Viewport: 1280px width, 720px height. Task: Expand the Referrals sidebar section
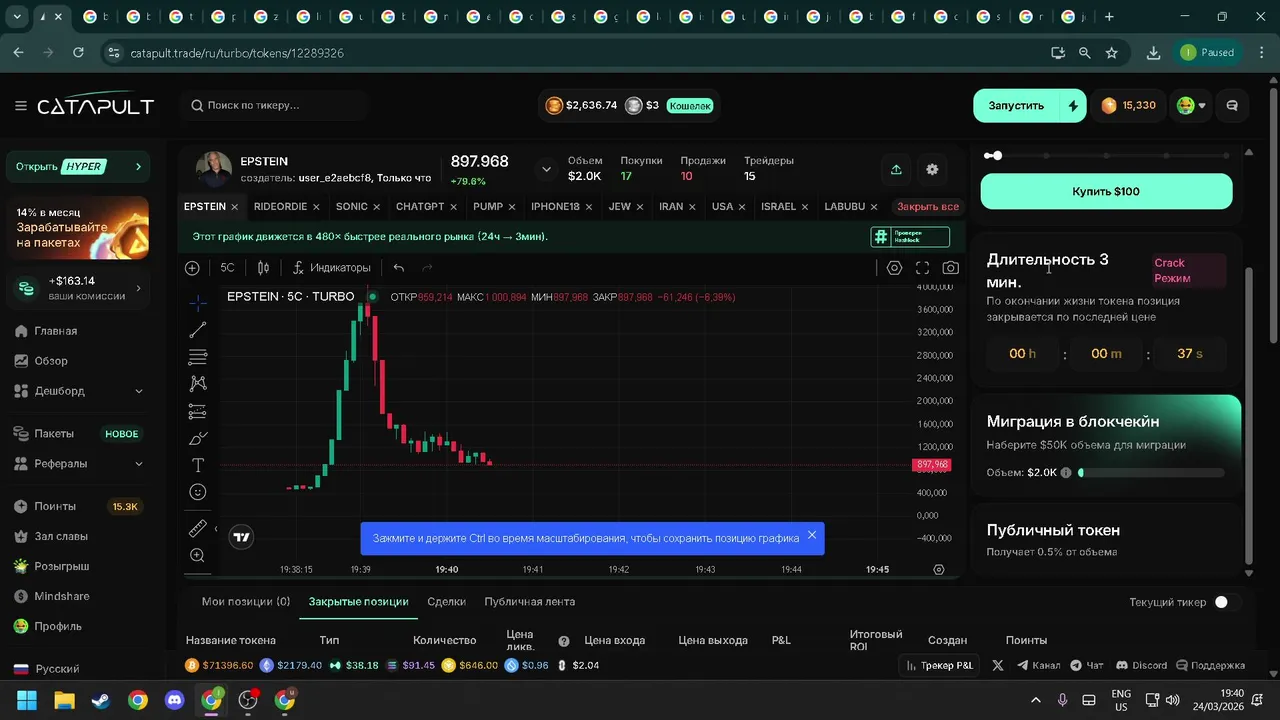coord(78,464)
